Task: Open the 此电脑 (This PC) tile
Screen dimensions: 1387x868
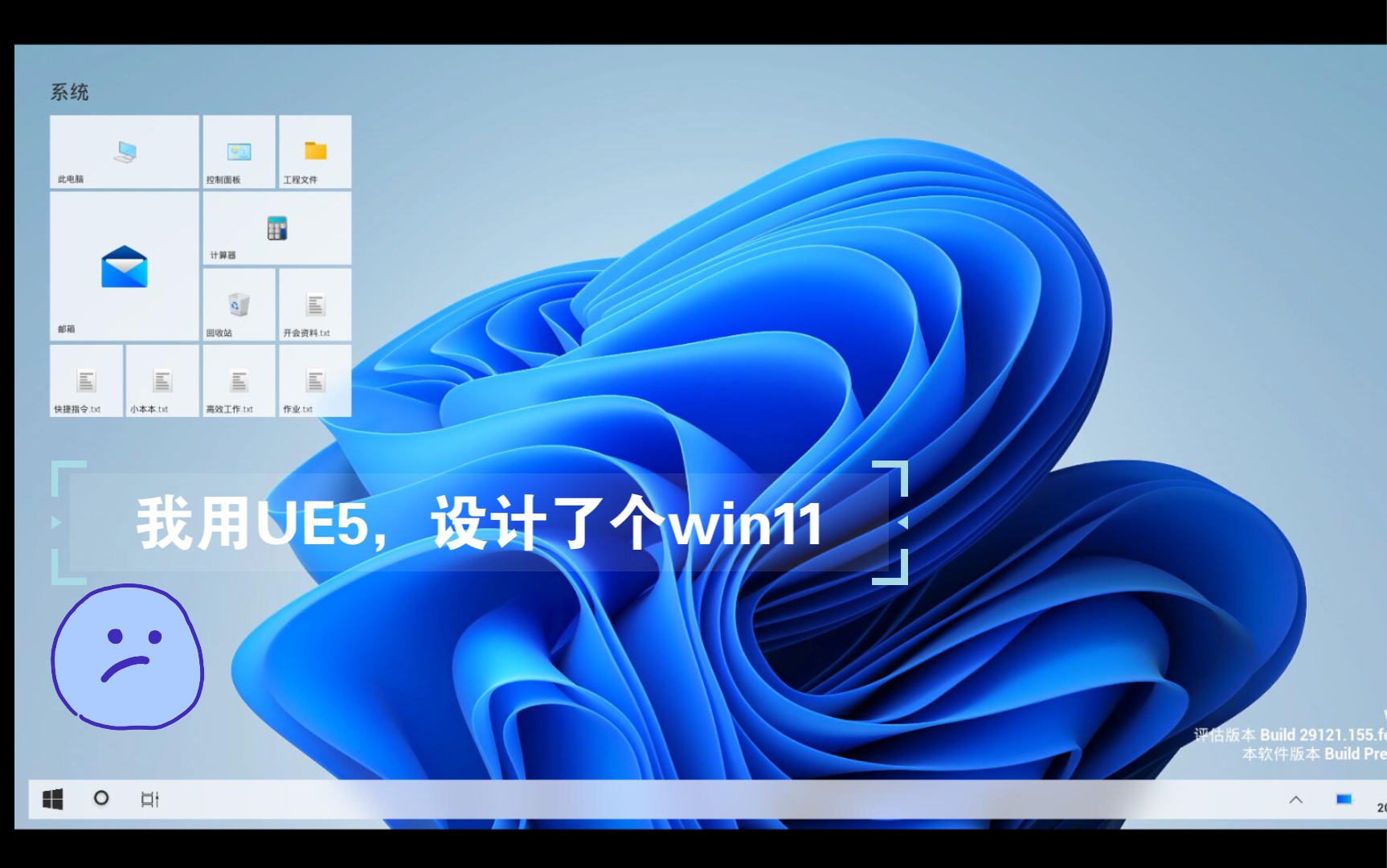Action: pos(125,152)
